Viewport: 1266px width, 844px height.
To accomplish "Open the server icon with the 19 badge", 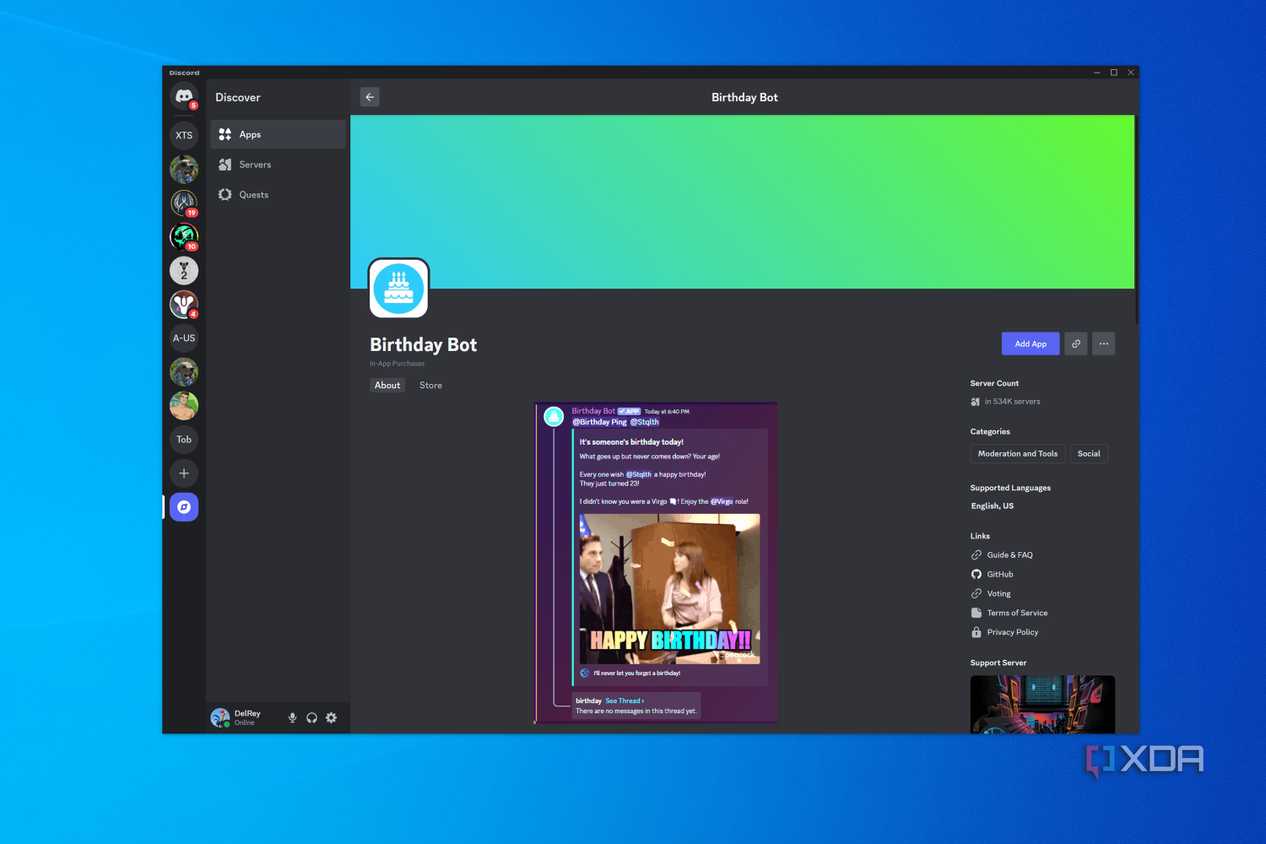I will (184, 203).
